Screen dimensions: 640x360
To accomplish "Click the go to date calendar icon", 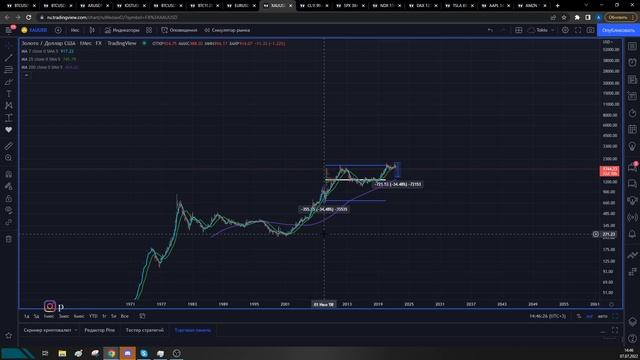I will (x=142, y=316).
